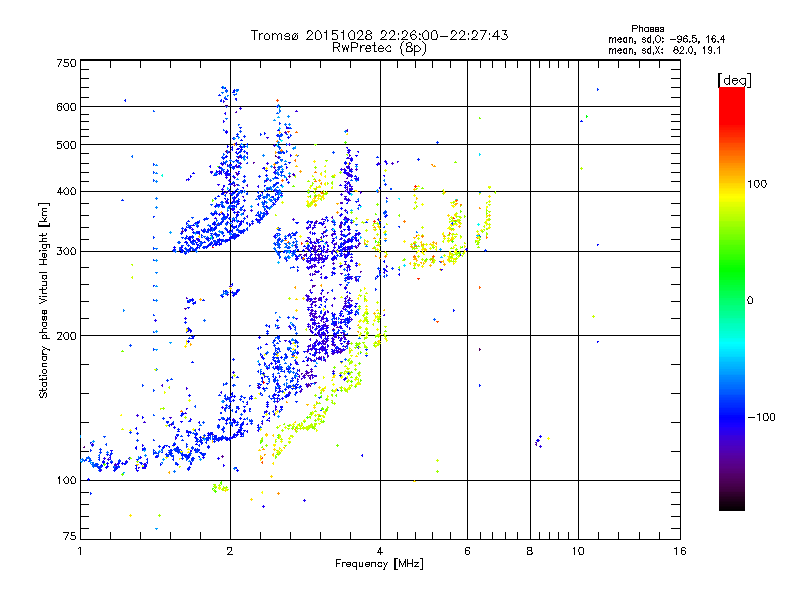Click the "[deg]" colorbar unit label

[734, 81]
